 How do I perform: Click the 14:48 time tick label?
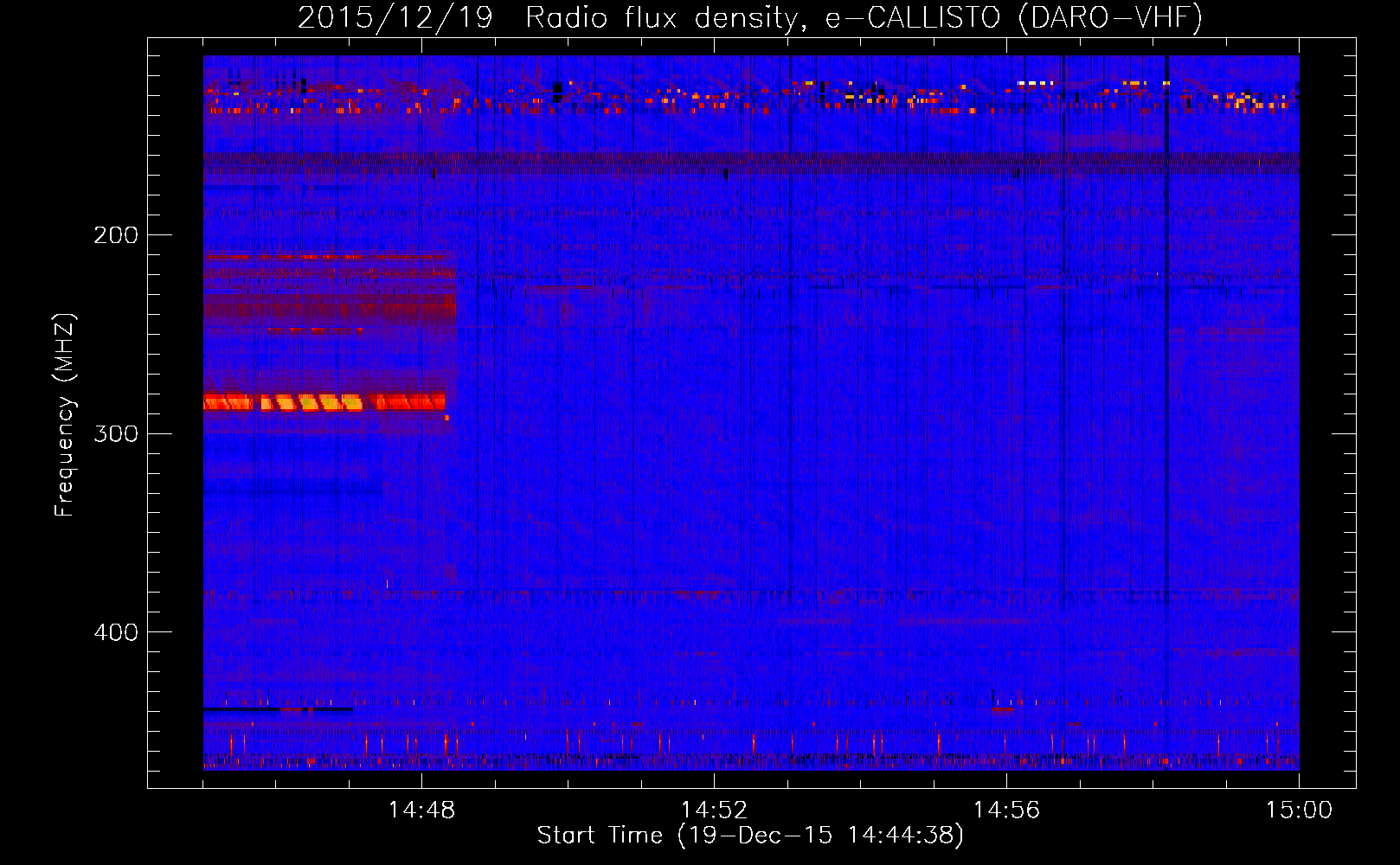click(x=421, y=811)
